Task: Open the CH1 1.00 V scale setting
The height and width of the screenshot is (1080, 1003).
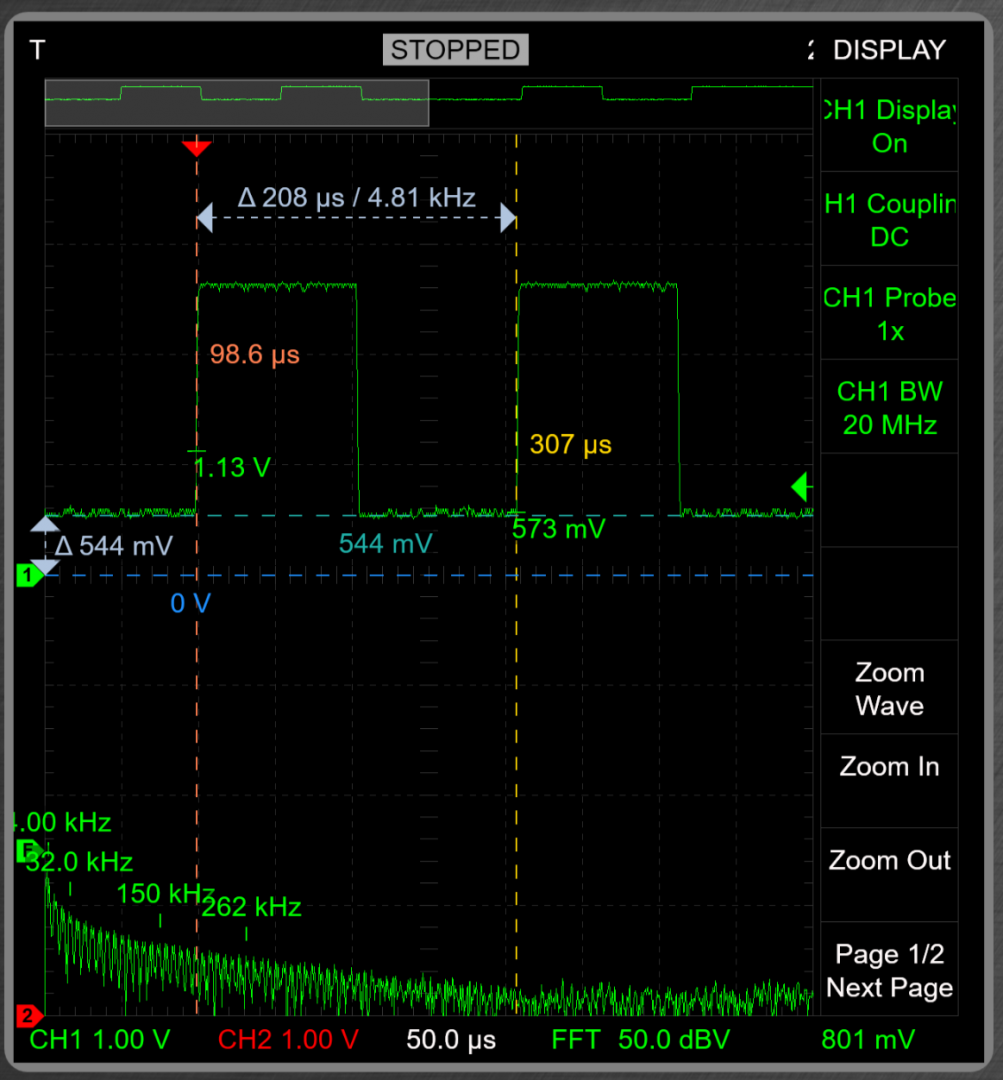Action: [x=100, y=1040]
